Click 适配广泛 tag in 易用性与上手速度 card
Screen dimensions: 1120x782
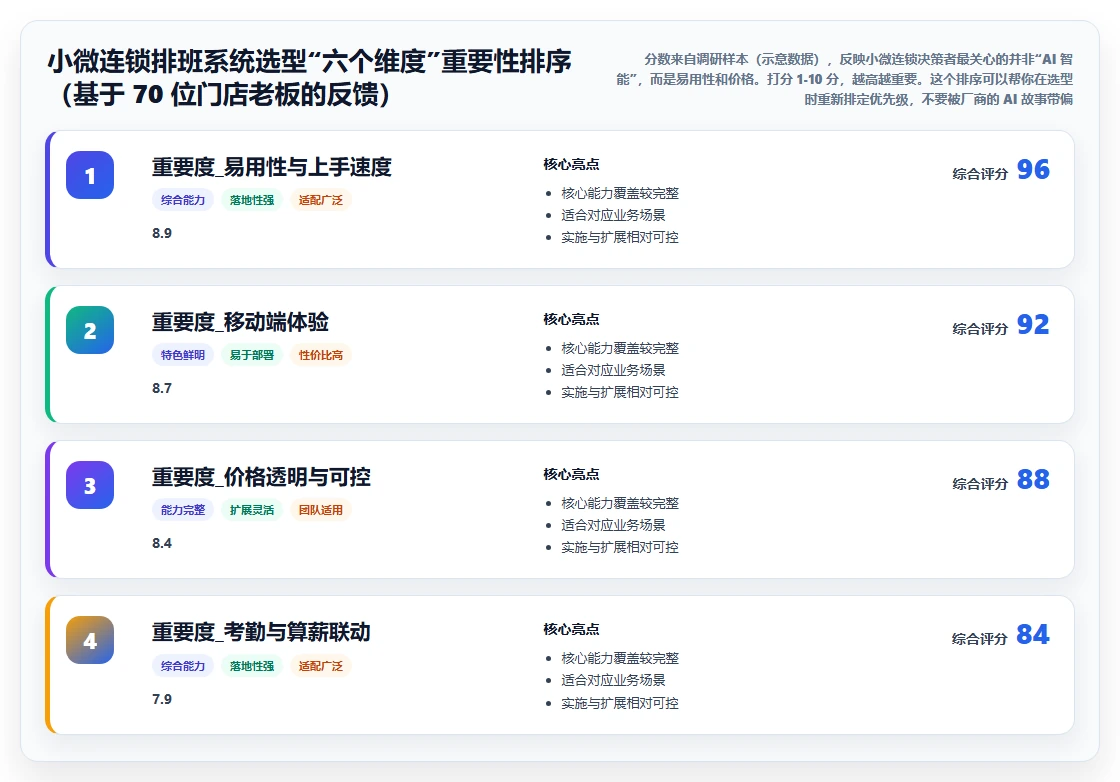click(x=321, y=200)
